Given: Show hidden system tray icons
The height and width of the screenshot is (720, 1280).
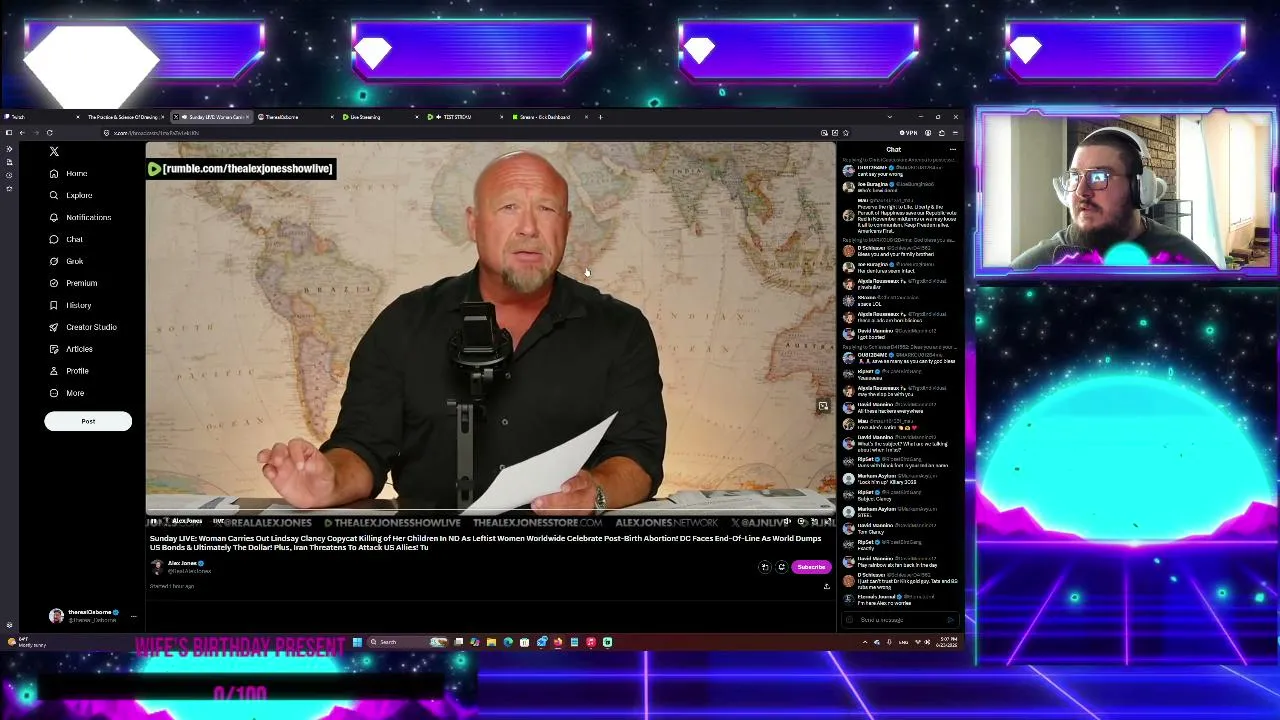Looking at the screenshot, I should [865, 642].
